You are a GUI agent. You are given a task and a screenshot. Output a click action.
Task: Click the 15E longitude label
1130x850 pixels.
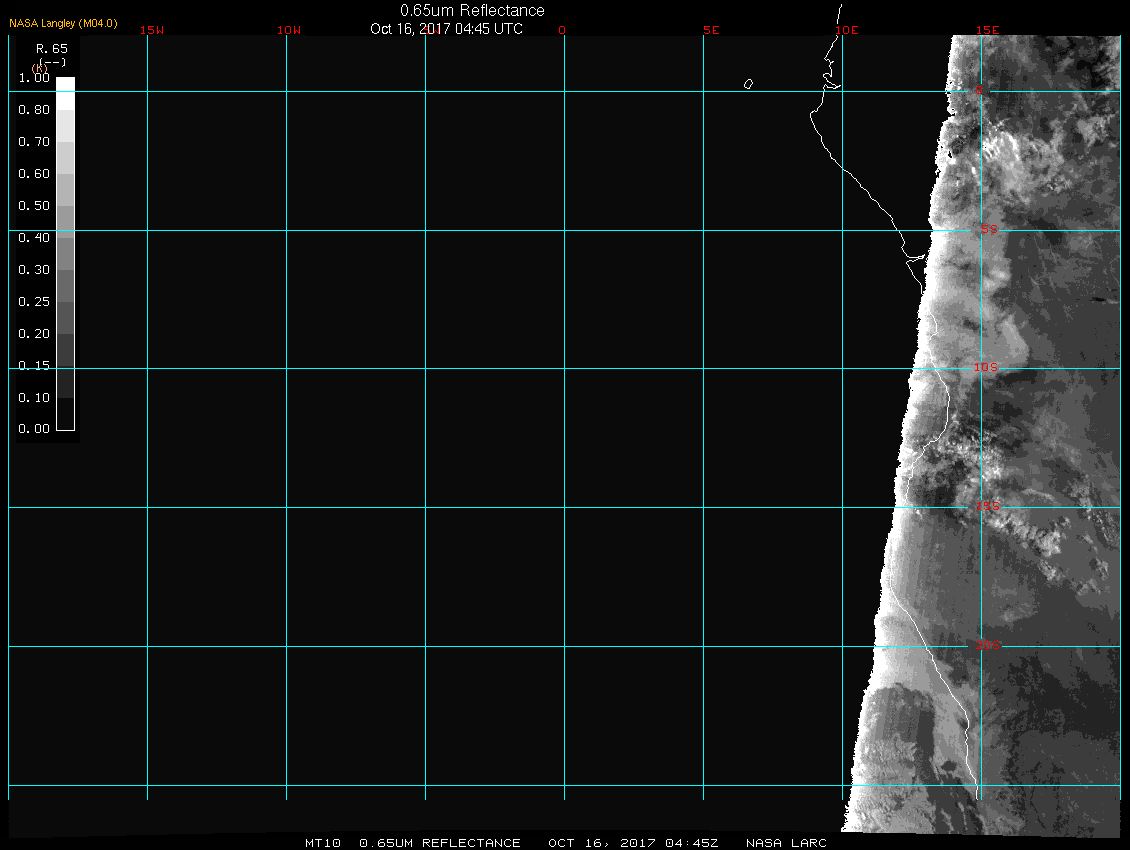pyautogui.click(x=988, y=30)
